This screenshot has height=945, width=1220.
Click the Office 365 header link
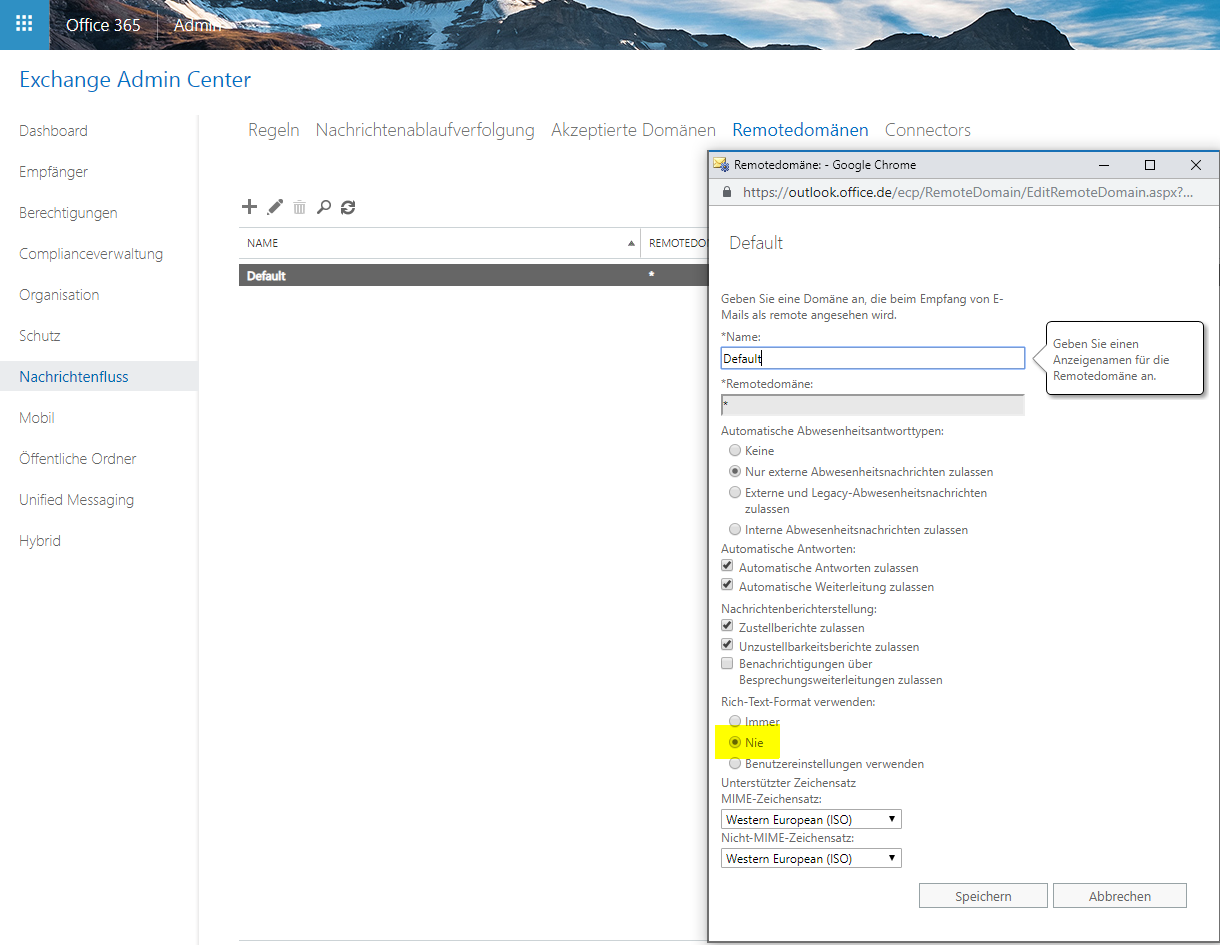point(103,25)
